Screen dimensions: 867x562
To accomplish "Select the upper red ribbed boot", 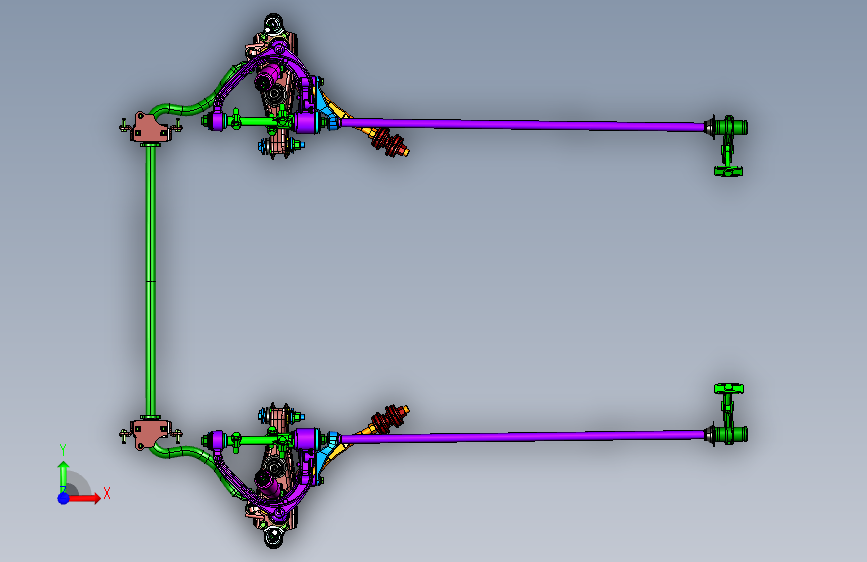I will pyautogui.click(x=388, y=142).
